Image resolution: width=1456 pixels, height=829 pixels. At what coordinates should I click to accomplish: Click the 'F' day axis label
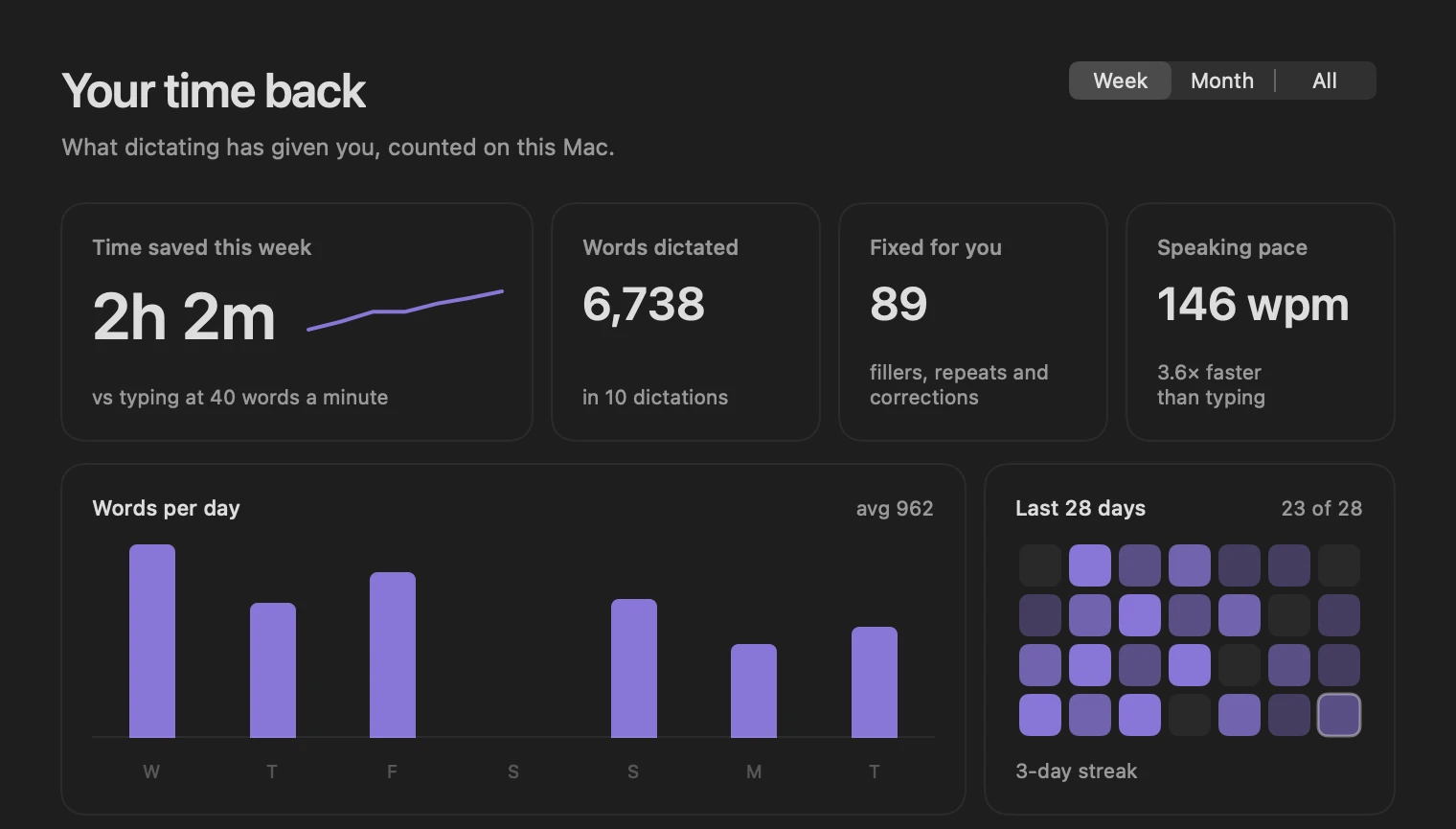click(392, 771)
